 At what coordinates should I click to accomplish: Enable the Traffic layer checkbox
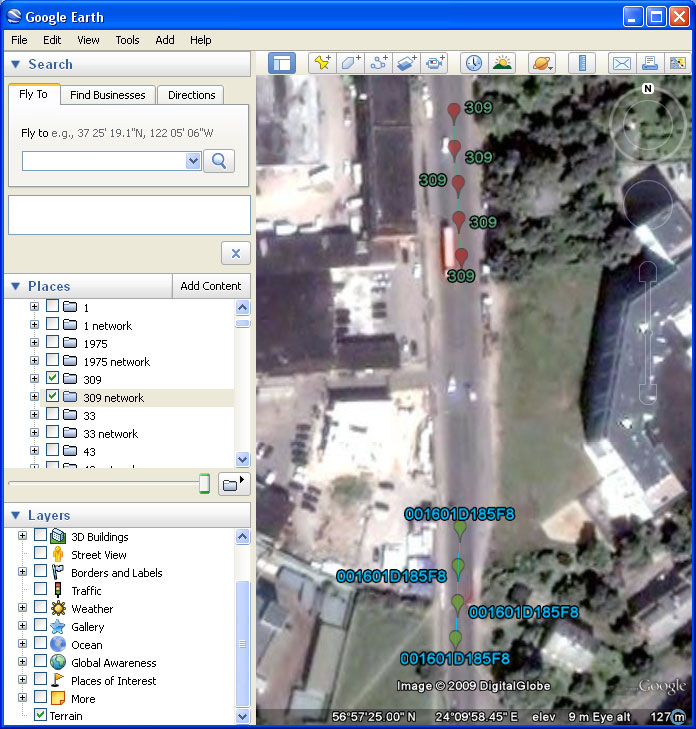[x=40, y=589]
